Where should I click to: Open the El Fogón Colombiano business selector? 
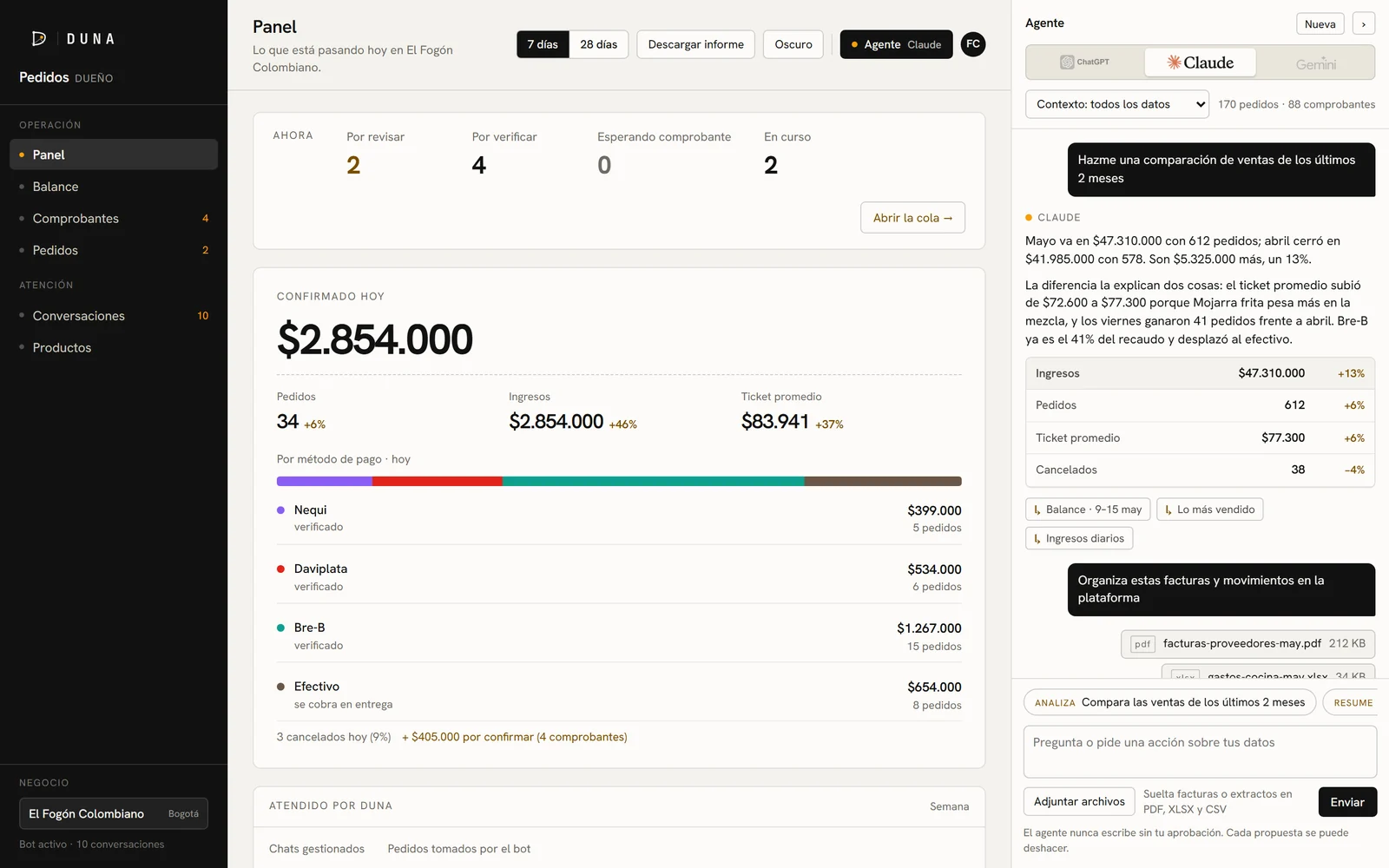pos(114,813)
